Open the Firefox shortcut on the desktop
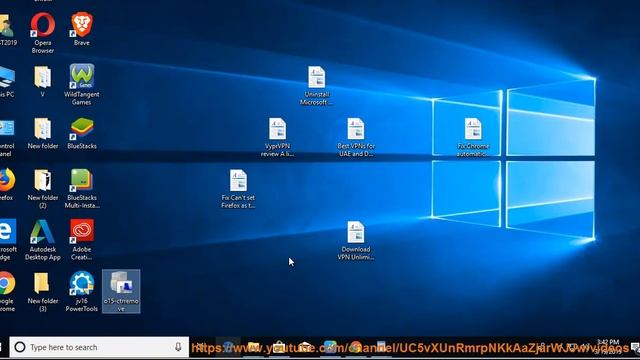This screenshot has width=640, height=360. click(x=7, y=184)
